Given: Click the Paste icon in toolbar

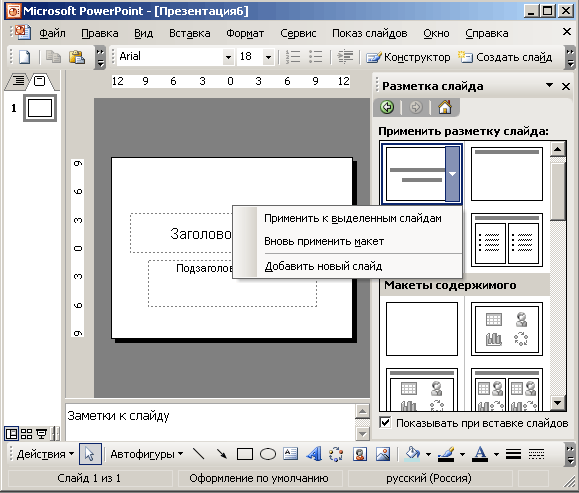Looking at the screenshot, I should pos(76,57).
